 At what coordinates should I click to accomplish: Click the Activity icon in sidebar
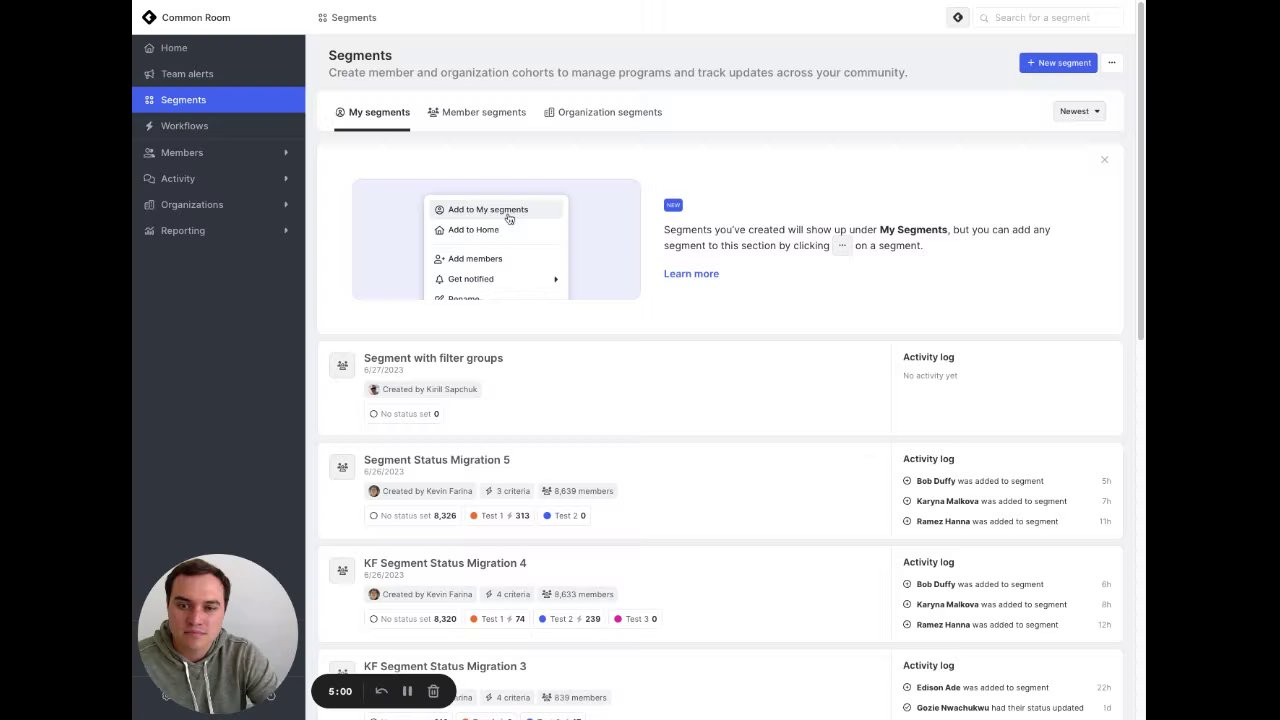[x=149, y=178]
